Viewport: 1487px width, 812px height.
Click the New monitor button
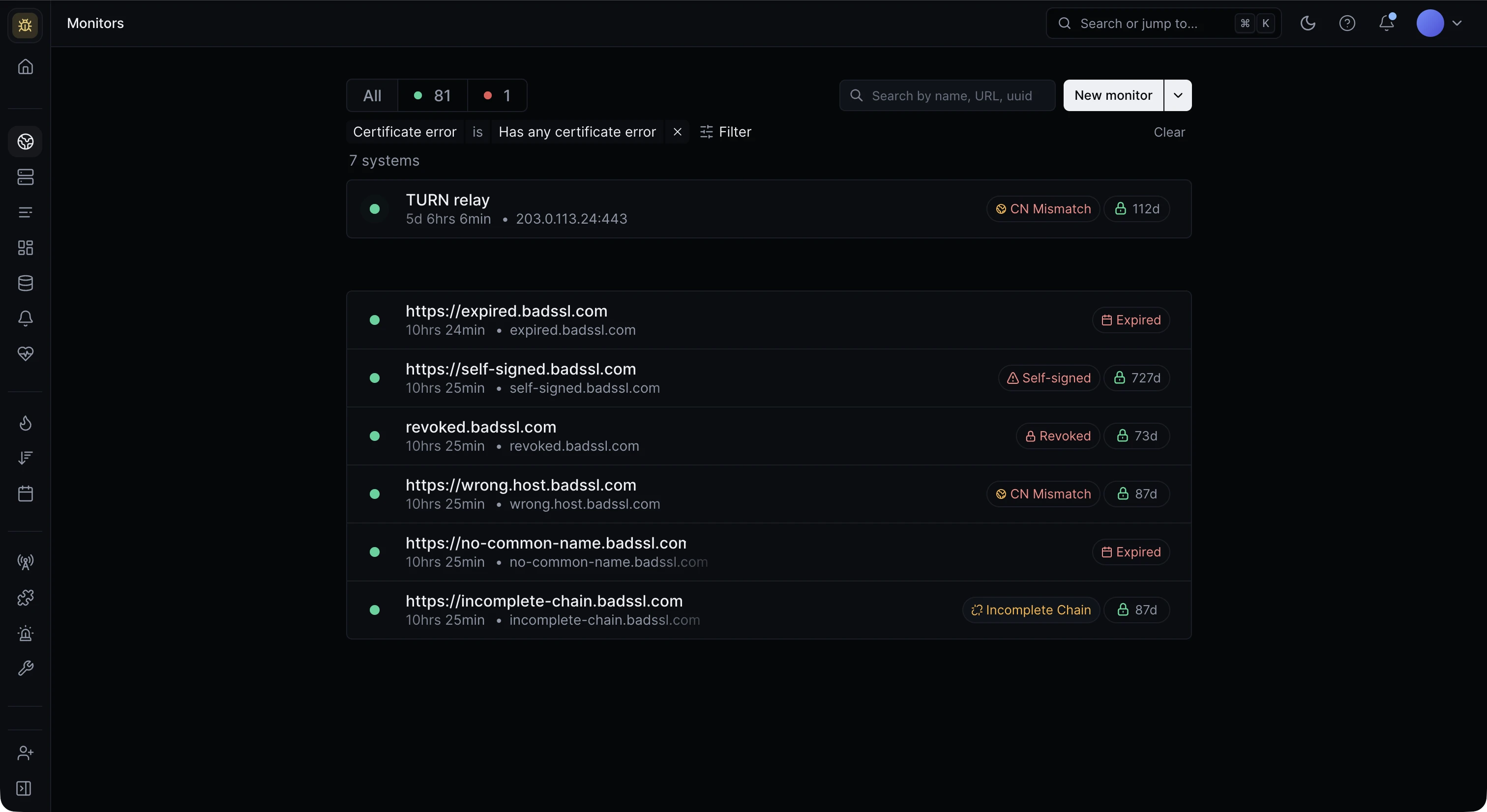tap(1113, 95)
